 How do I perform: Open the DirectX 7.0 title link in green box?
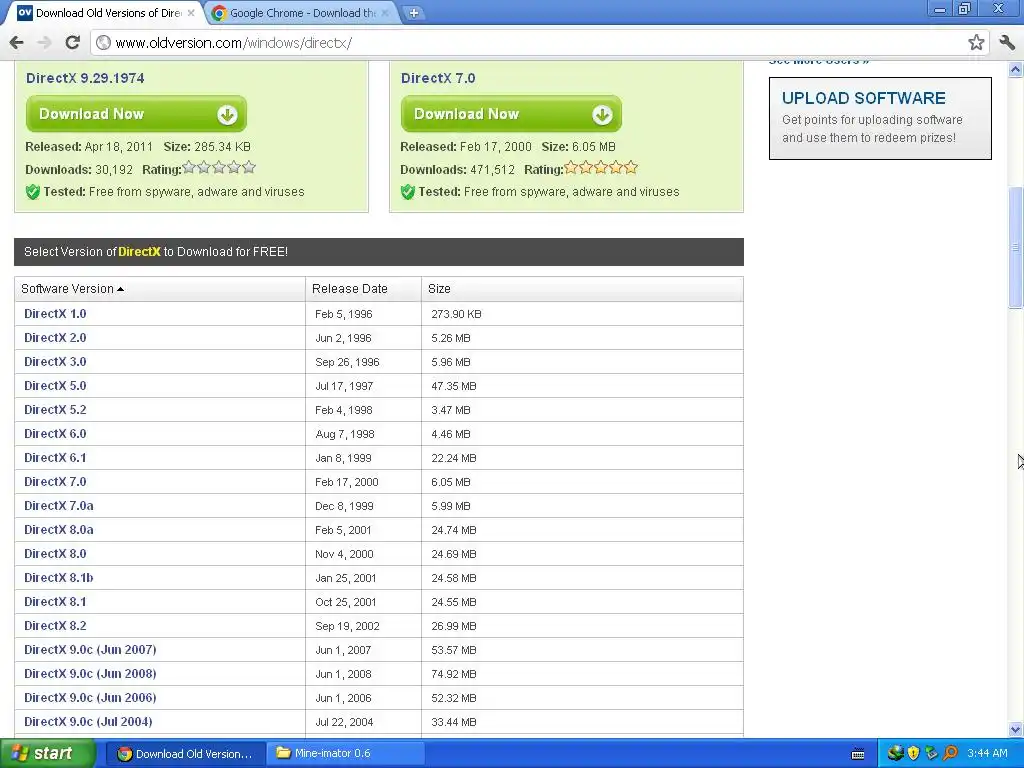[438, 78]
